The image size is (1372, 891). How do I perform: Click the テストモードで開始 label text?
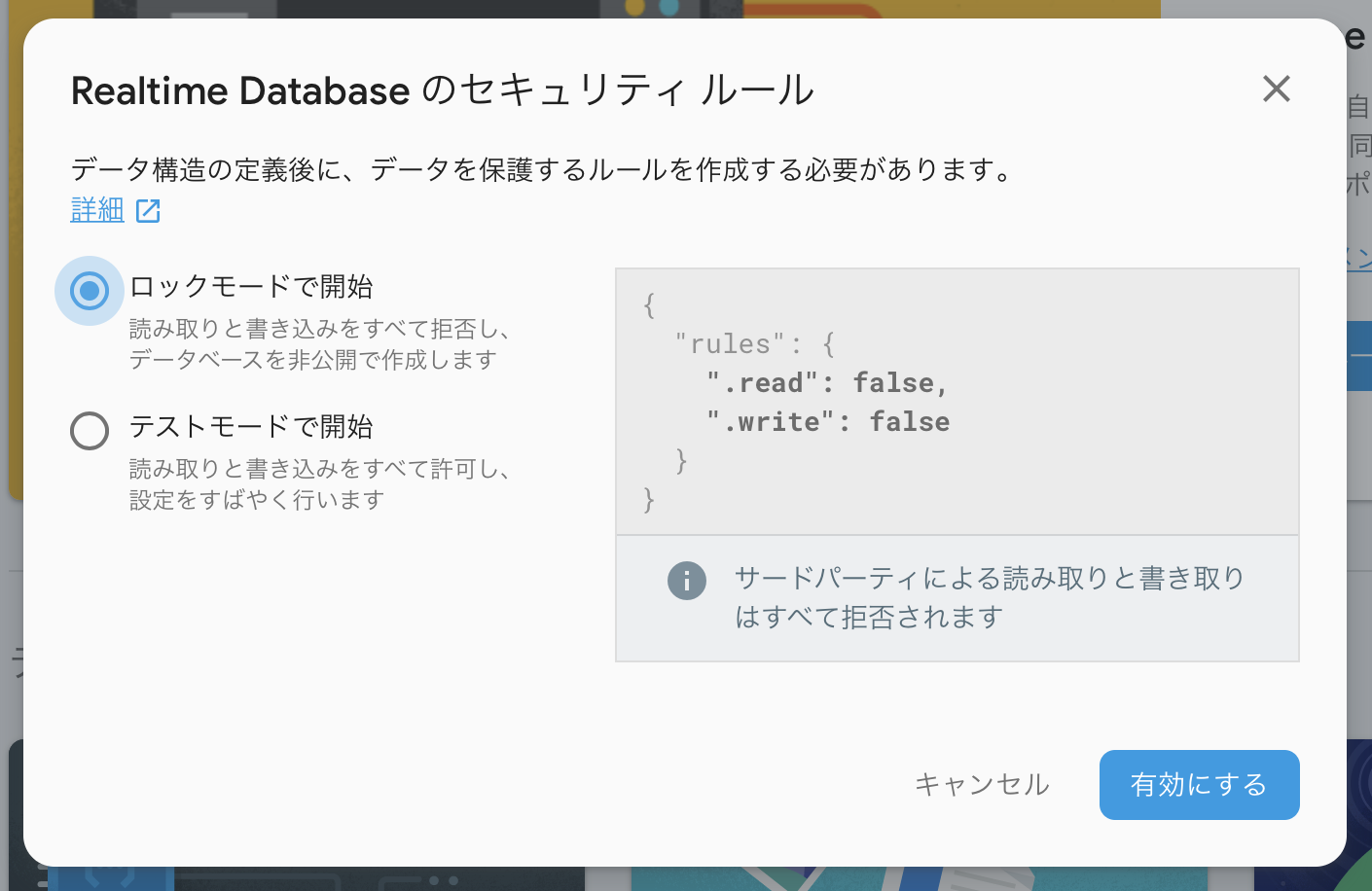coord(251,426)
